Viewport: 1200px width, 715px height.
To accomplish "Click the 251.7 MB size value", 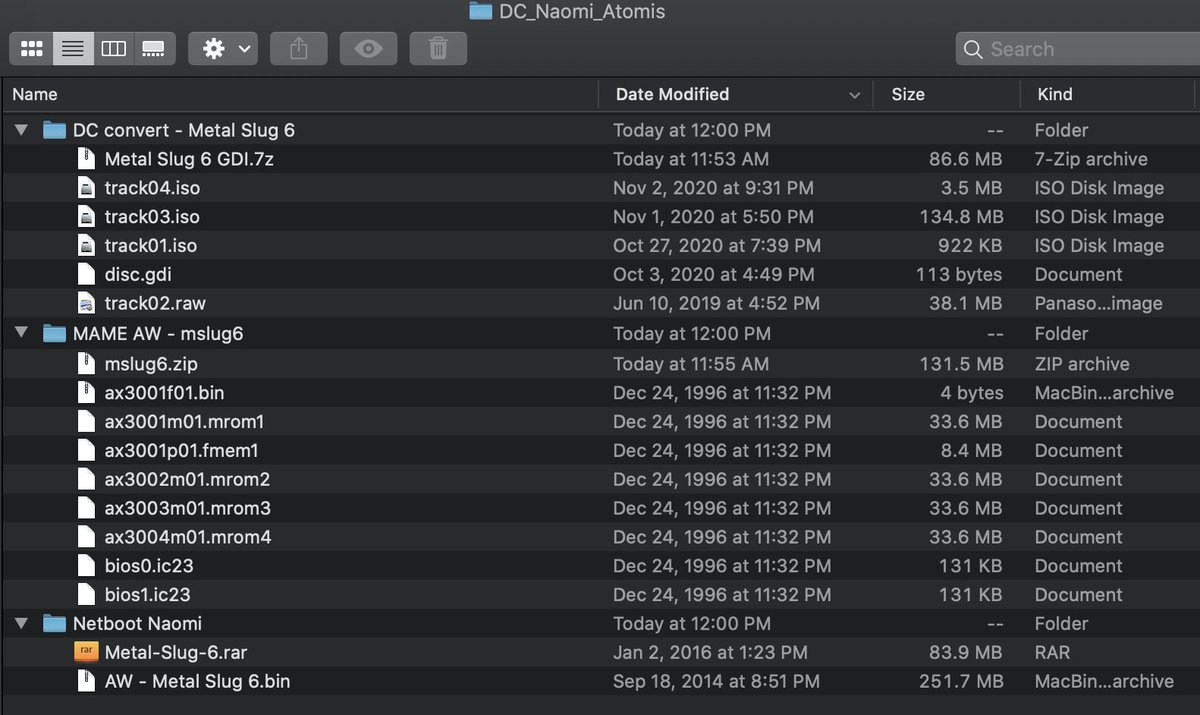I will pos(960,682).
